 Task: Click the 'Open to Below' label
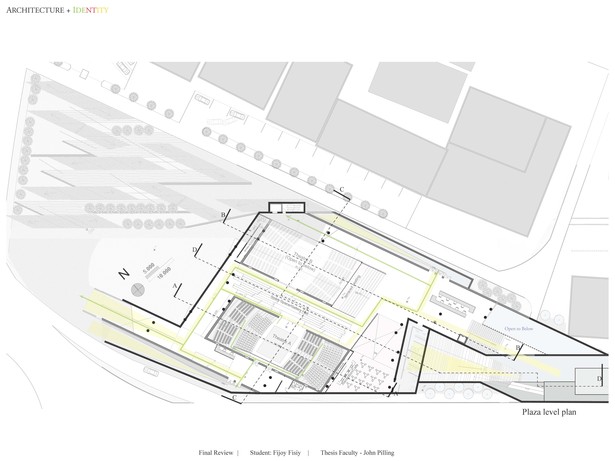point(519,328)
